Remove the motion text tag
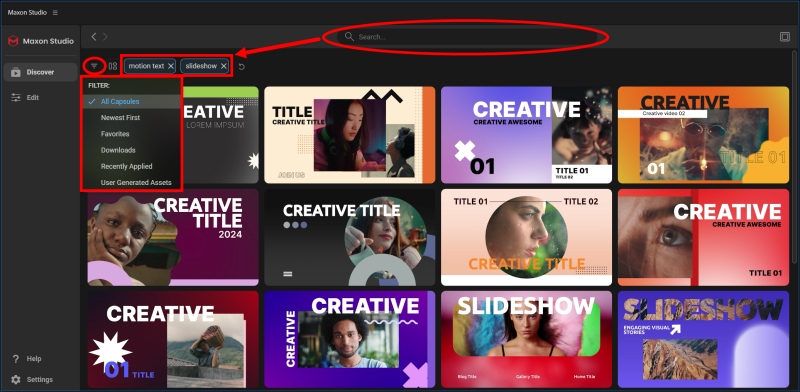 (170, 66)
